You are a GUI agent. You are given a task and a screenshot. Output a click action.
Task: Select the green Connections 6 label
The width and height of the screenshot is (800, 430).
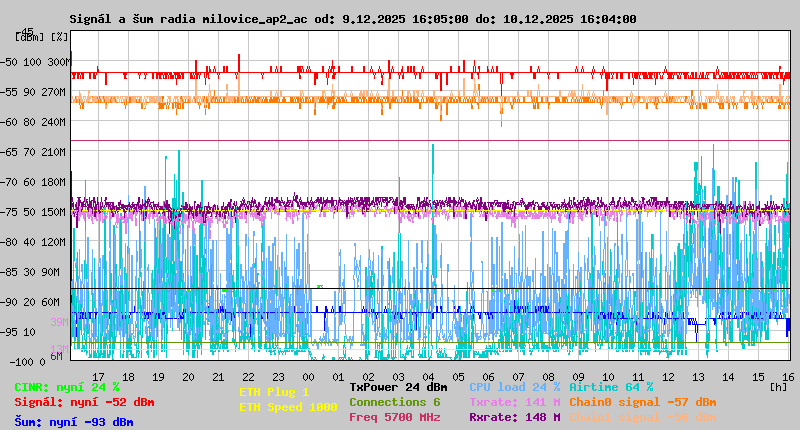click(x=394, y=402)
